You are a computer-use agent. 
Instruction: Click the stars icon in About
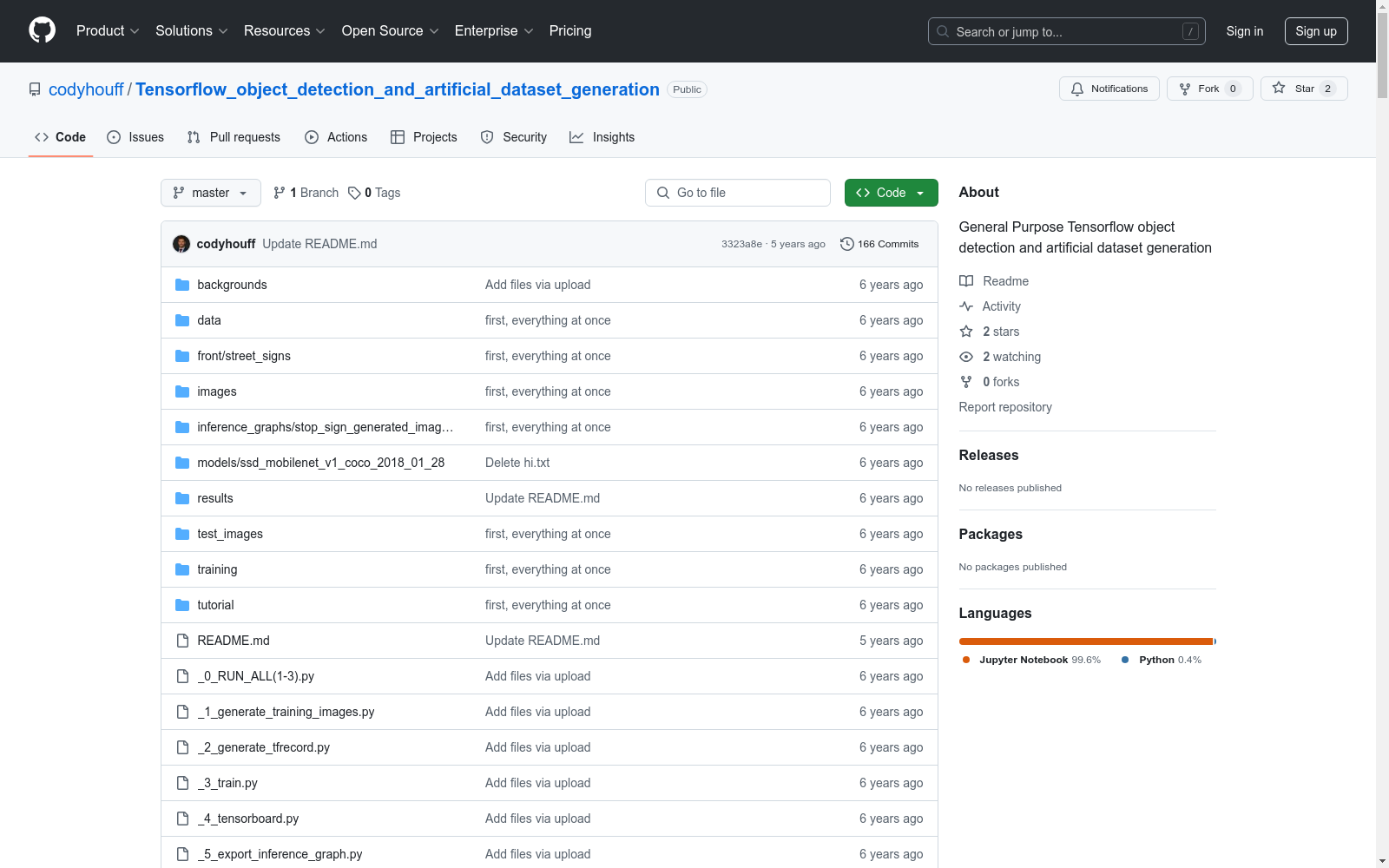(x=966, y=332)
